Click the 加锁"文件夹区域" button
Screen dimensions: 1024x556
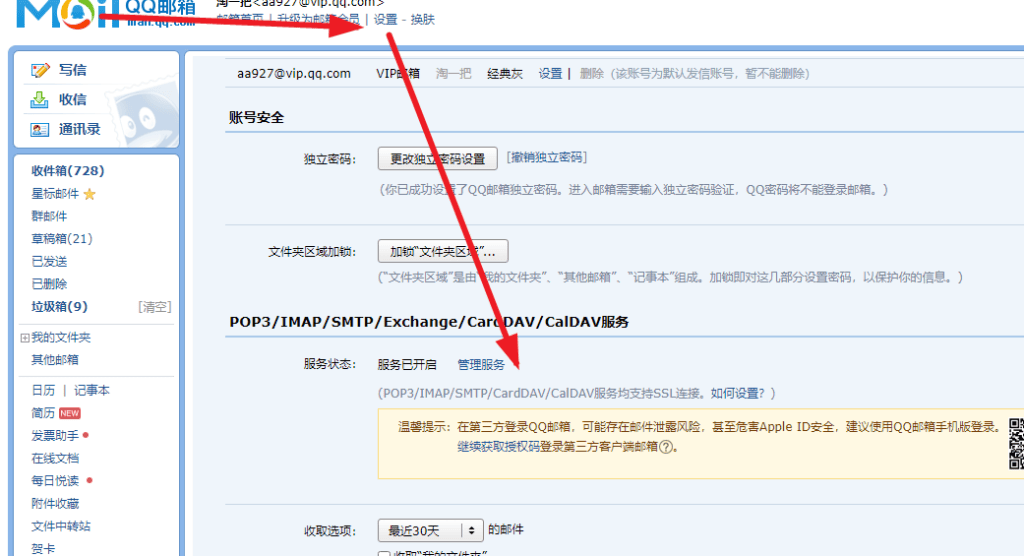[x=443, y=252]
